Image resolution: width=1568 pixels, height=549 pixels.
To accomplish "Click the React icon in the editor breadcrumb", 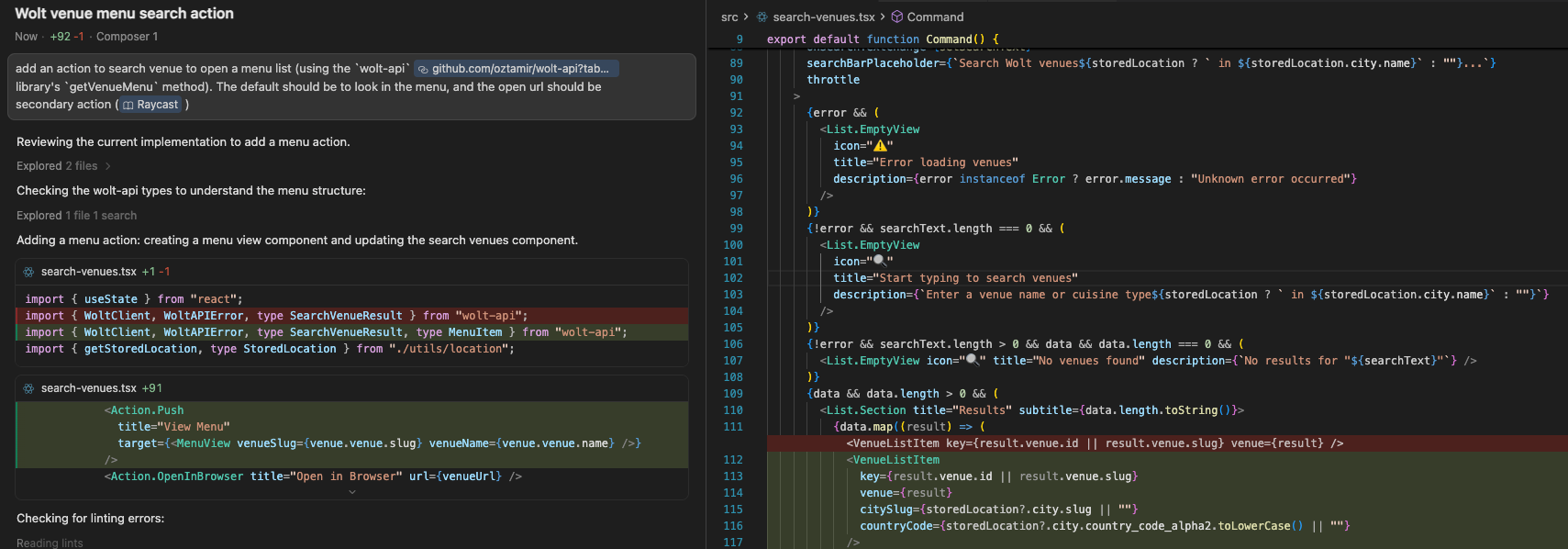I will (x=762, y=17).
